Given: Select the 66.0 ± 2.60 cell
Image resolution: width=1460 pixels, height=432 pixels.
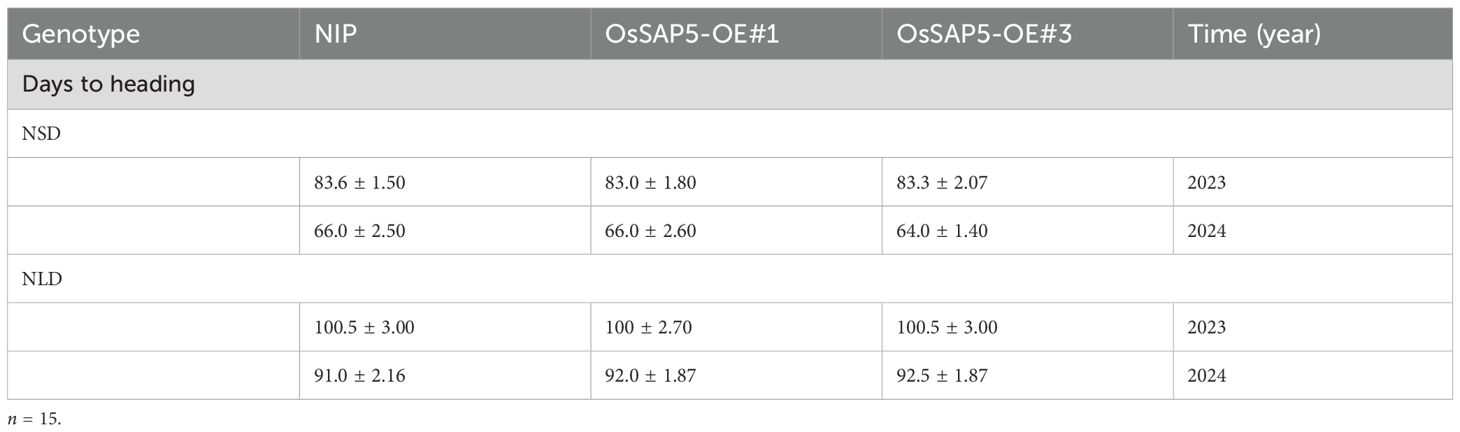Looking at the screenshot, I should (x=652, y=230).
